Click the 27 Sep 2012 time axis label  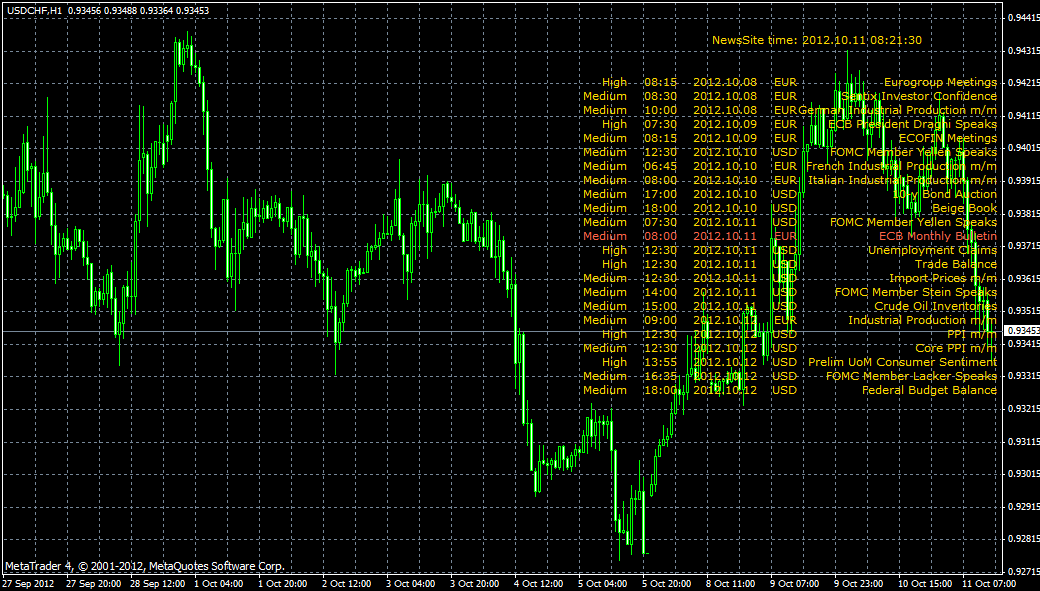[29, 584]
